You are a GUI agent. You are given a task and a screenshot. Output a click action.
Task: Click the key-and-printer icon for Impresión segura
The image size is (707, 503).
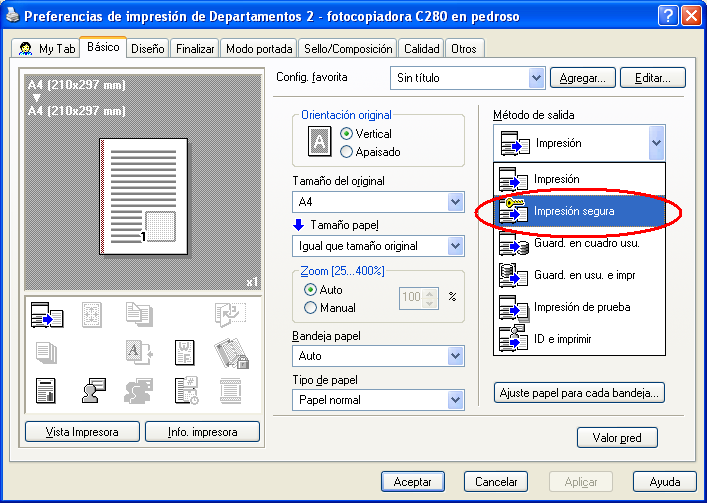513,210
